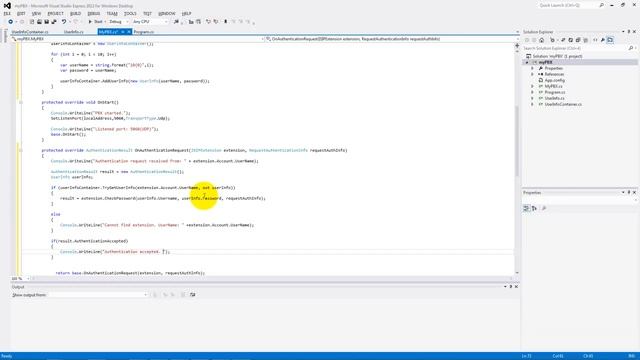Focus the Quick Launch search box
The width and height of the screenshot is (640, 360).
click(x=571, y=5)
